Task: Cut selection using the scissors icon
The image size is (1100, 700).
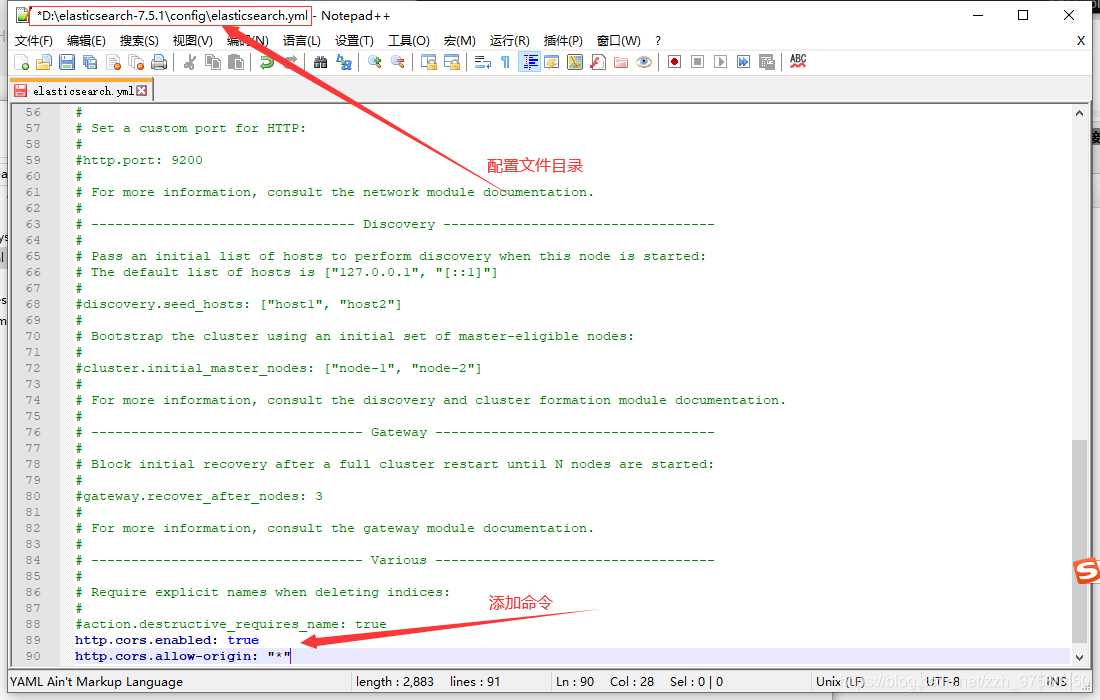Action: [189, 62]
